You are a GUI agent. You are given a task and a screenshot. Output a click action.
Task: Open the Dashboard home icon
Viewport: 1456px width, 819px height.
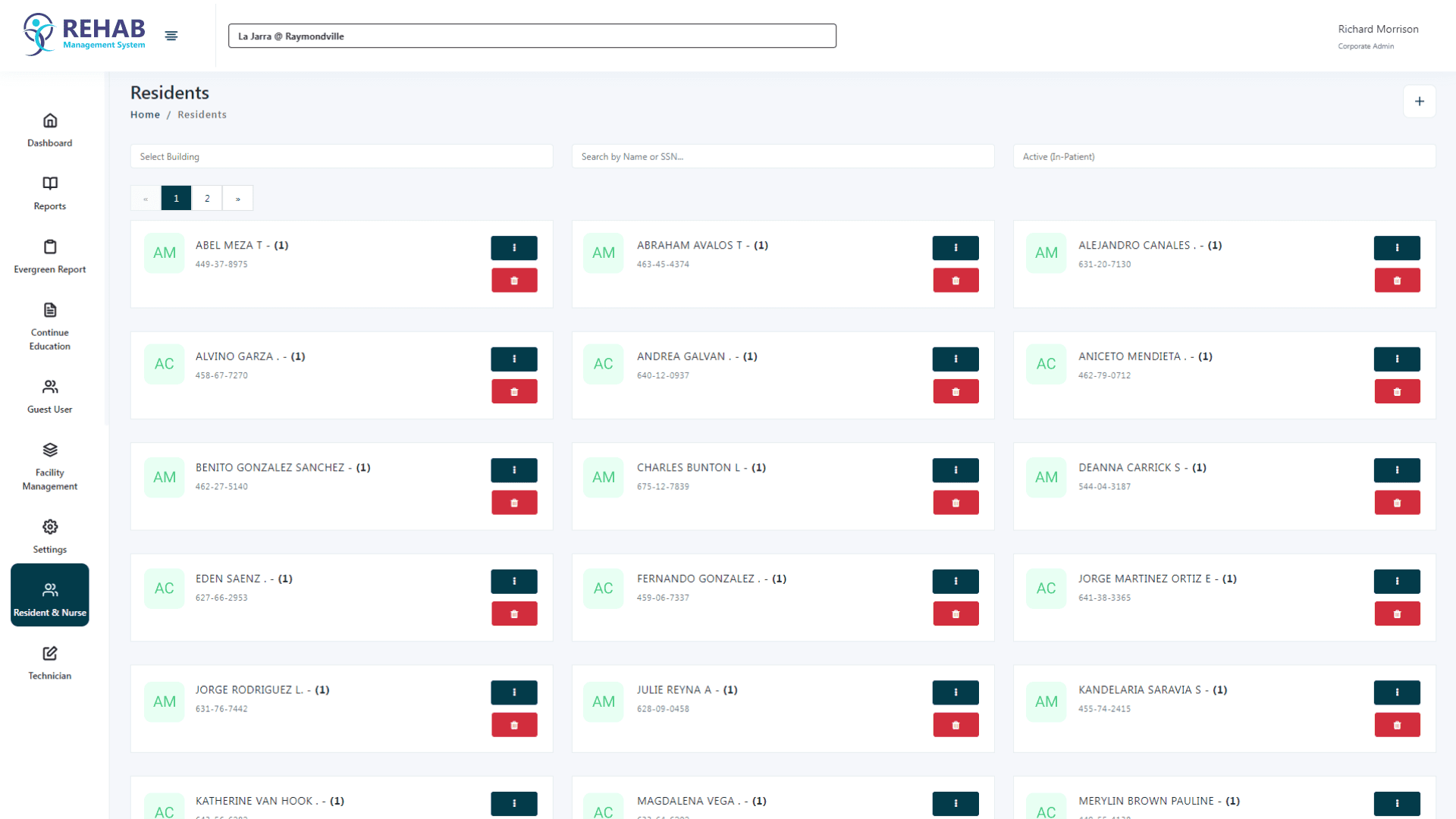point(50,121)
